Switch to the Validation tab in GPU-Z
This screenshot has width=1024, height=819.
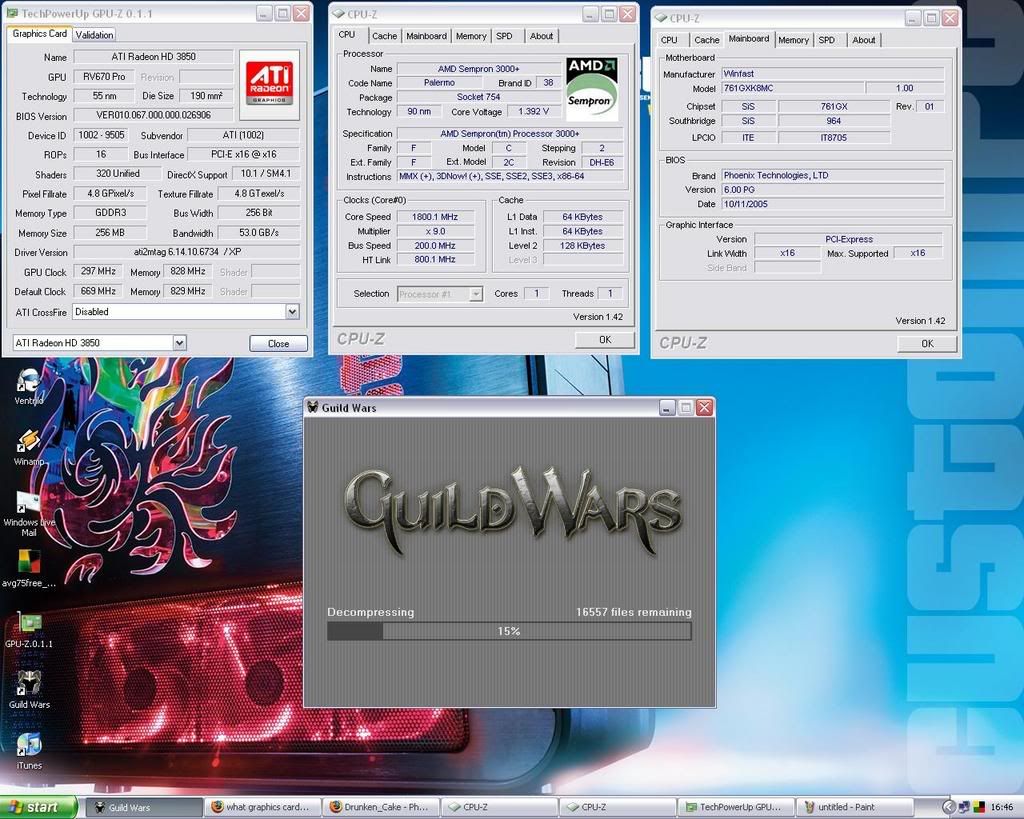point(94,35)
